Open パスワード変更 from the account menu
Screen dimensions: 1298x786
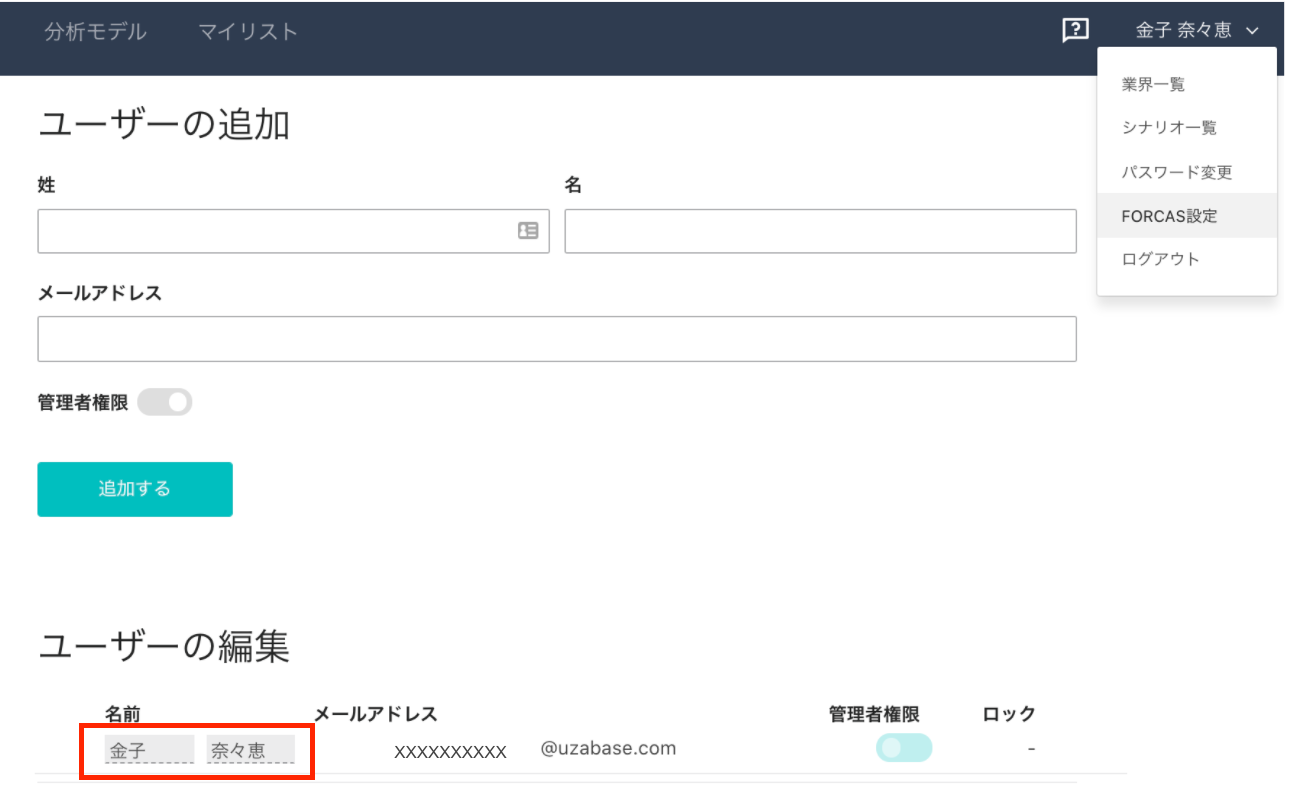pos(1177,172)
